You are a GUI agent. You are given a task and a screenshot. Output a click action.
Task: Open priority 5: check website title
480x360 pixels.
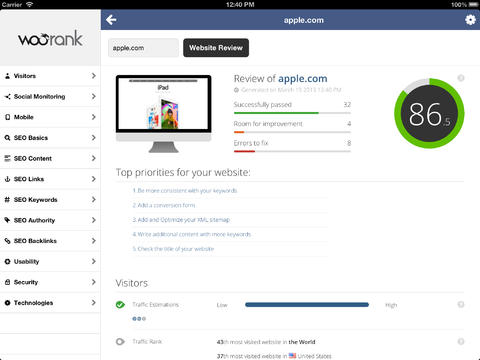click(x=173, y=249)
